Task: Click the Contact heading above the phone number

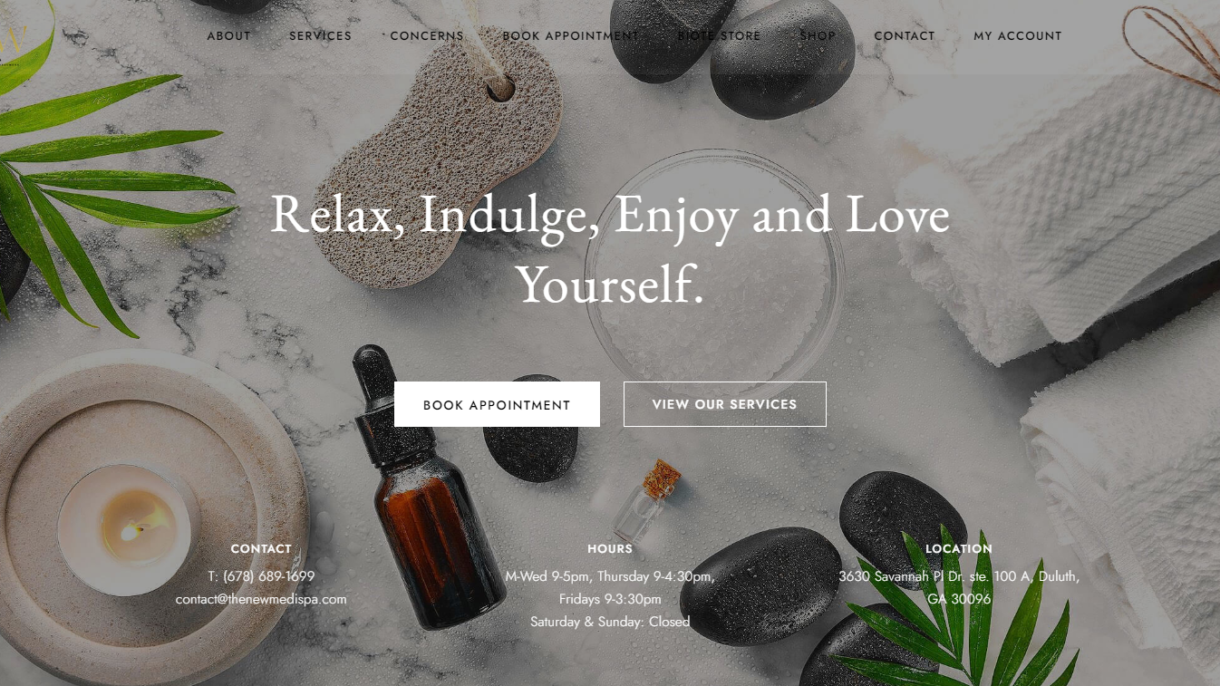Action: tap(261, 549)
